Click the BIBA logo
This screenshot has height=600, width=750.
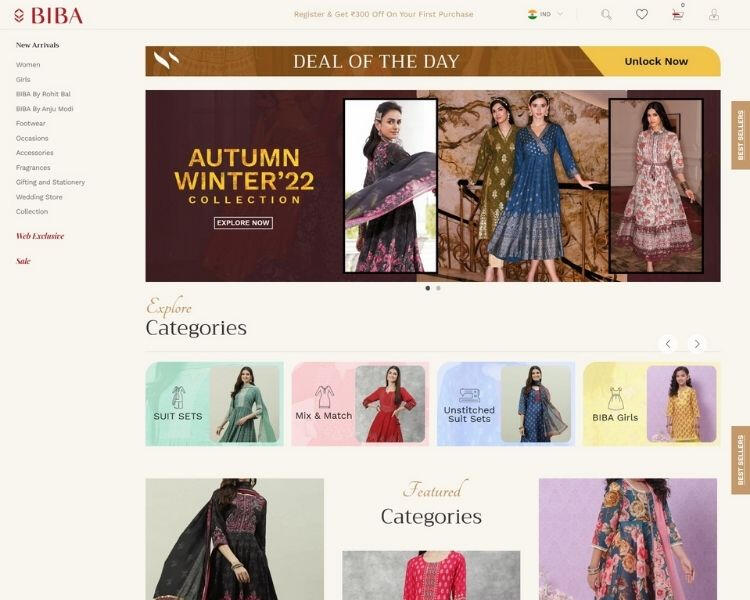(48, 16)
